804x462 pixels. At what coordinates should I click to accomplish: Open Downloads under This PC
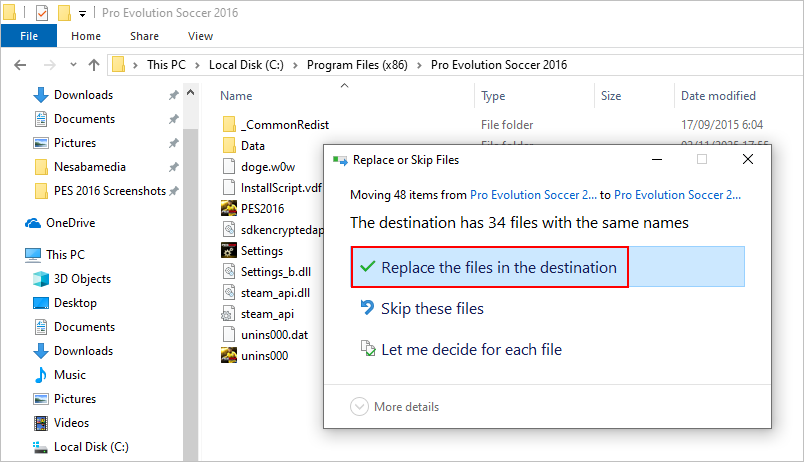[x=83, y=351]
